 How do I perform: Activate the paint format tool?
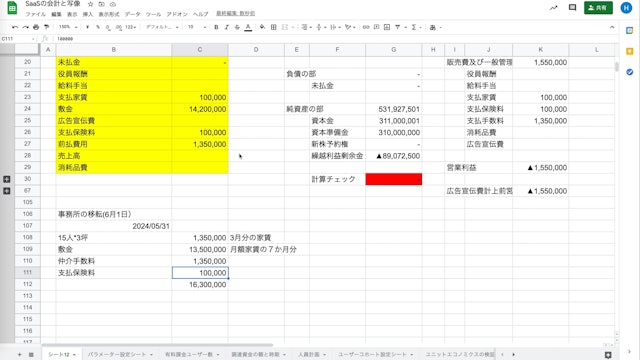point(47,27)
